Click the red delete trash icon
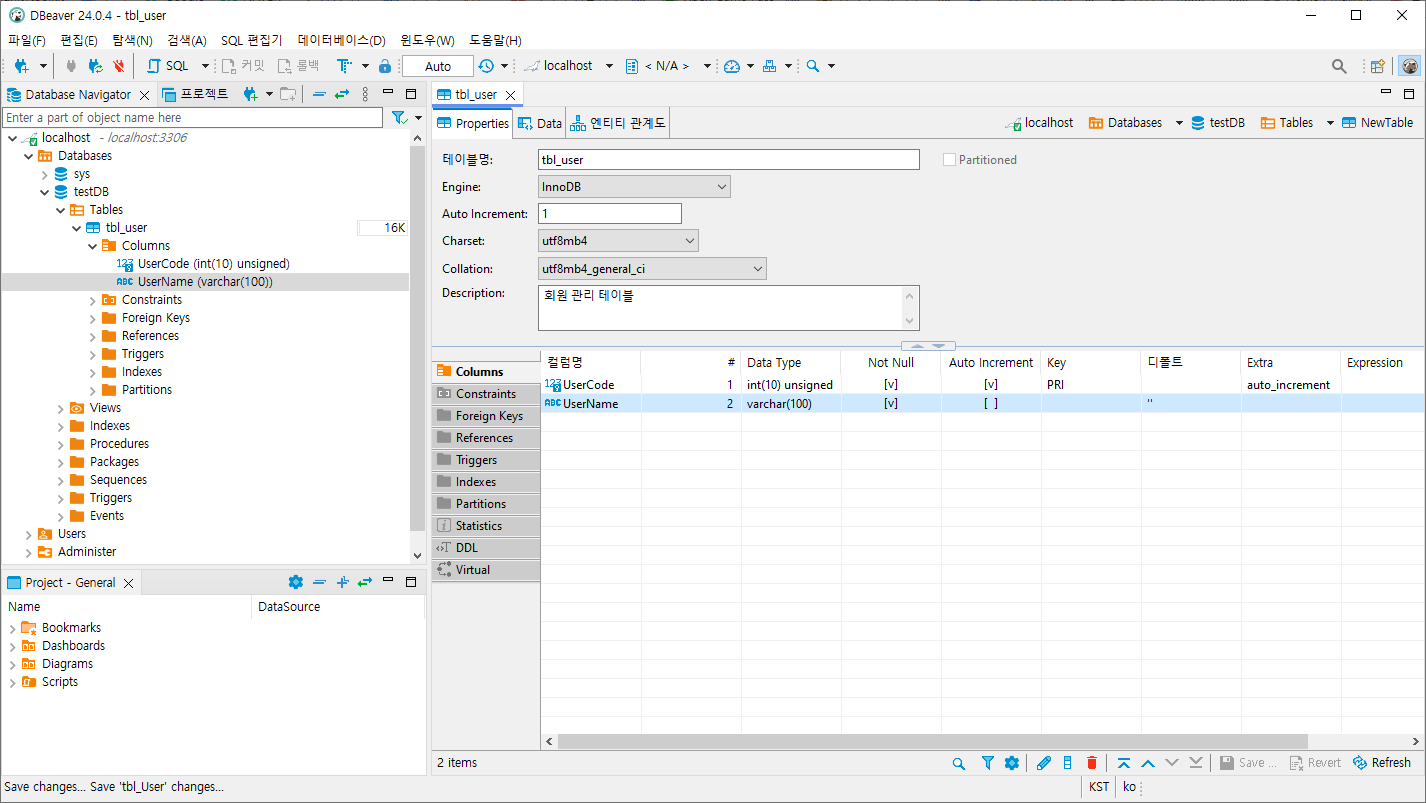This screenshot has height=803, width=1426. tap(1092, 763)
